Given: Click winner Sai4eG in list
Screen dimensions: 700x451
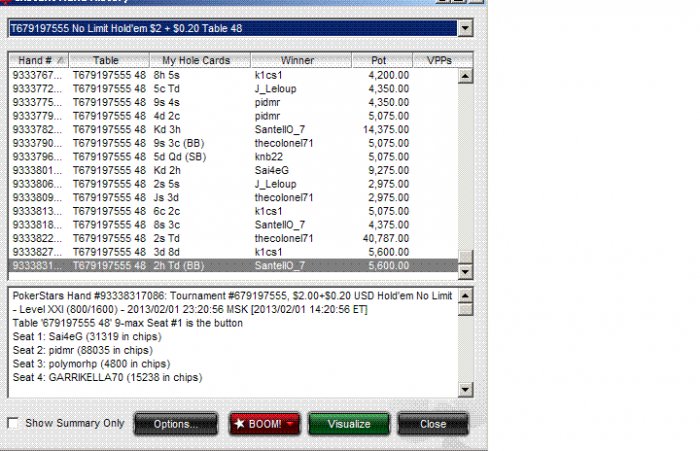Looking at the screenshot, I should coord(271,171).
